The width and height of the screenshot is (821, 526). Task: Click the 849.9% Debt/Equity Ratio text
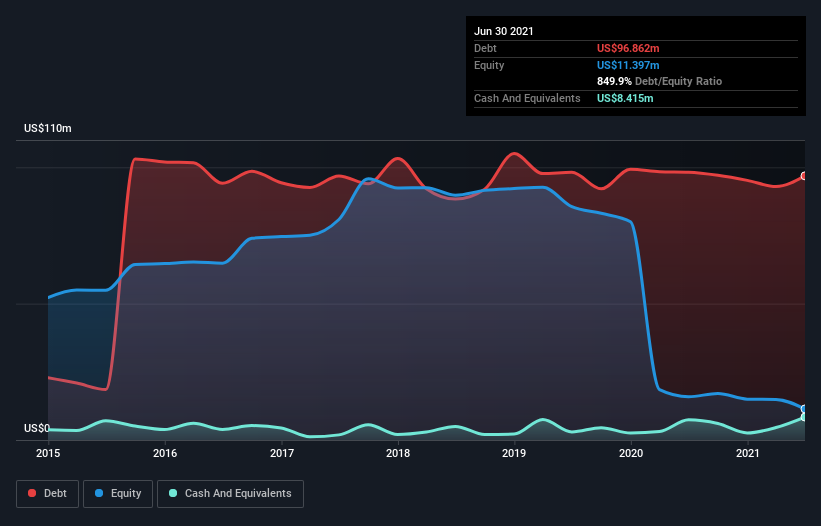click(x=659, y=82)
